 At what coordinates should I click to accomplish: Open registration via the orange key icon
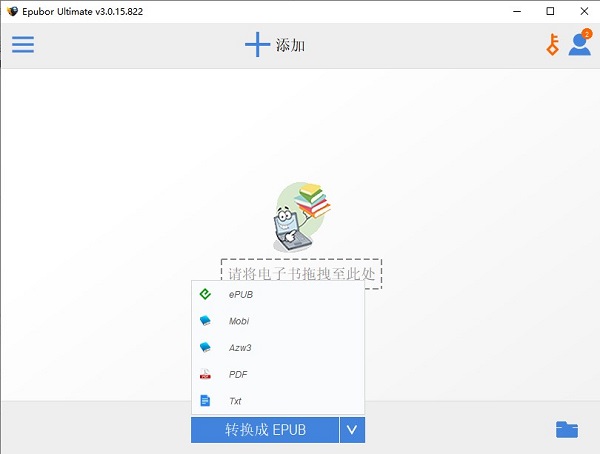[551, 45]
